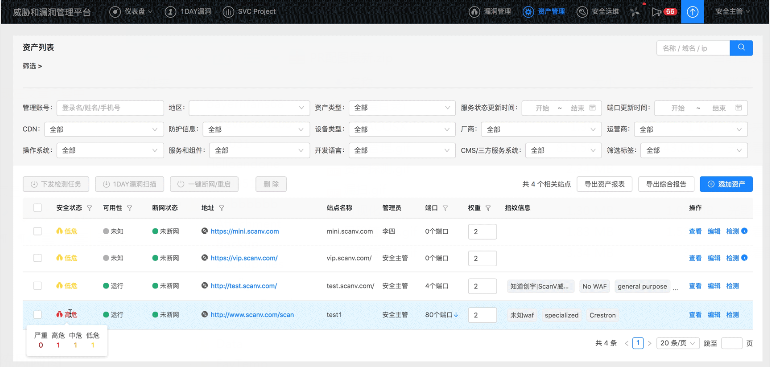The image size is (770, 367).
Task: Open the 20 条/页 page size dropdown
Action: point(678,343)
